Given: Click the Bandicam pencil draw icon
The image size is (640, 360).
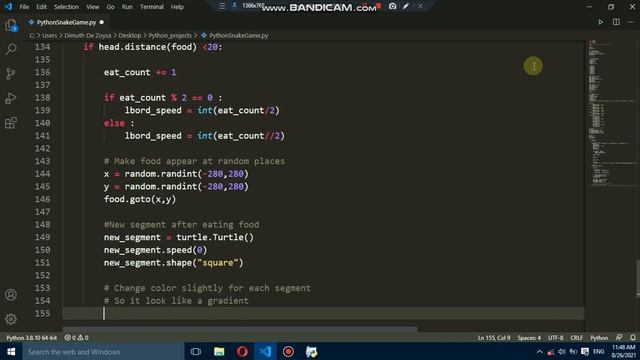Looking at the screenshot, I should [x=406, y=6].
